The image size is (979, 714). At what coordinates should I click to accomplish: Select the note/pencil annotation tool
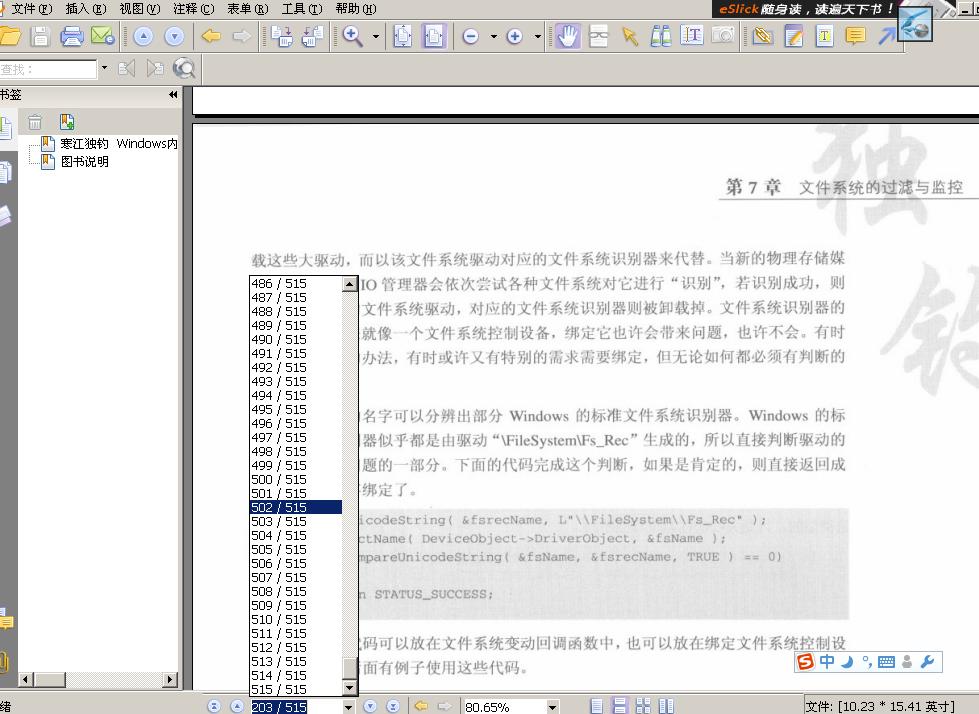tap(794, 36)
